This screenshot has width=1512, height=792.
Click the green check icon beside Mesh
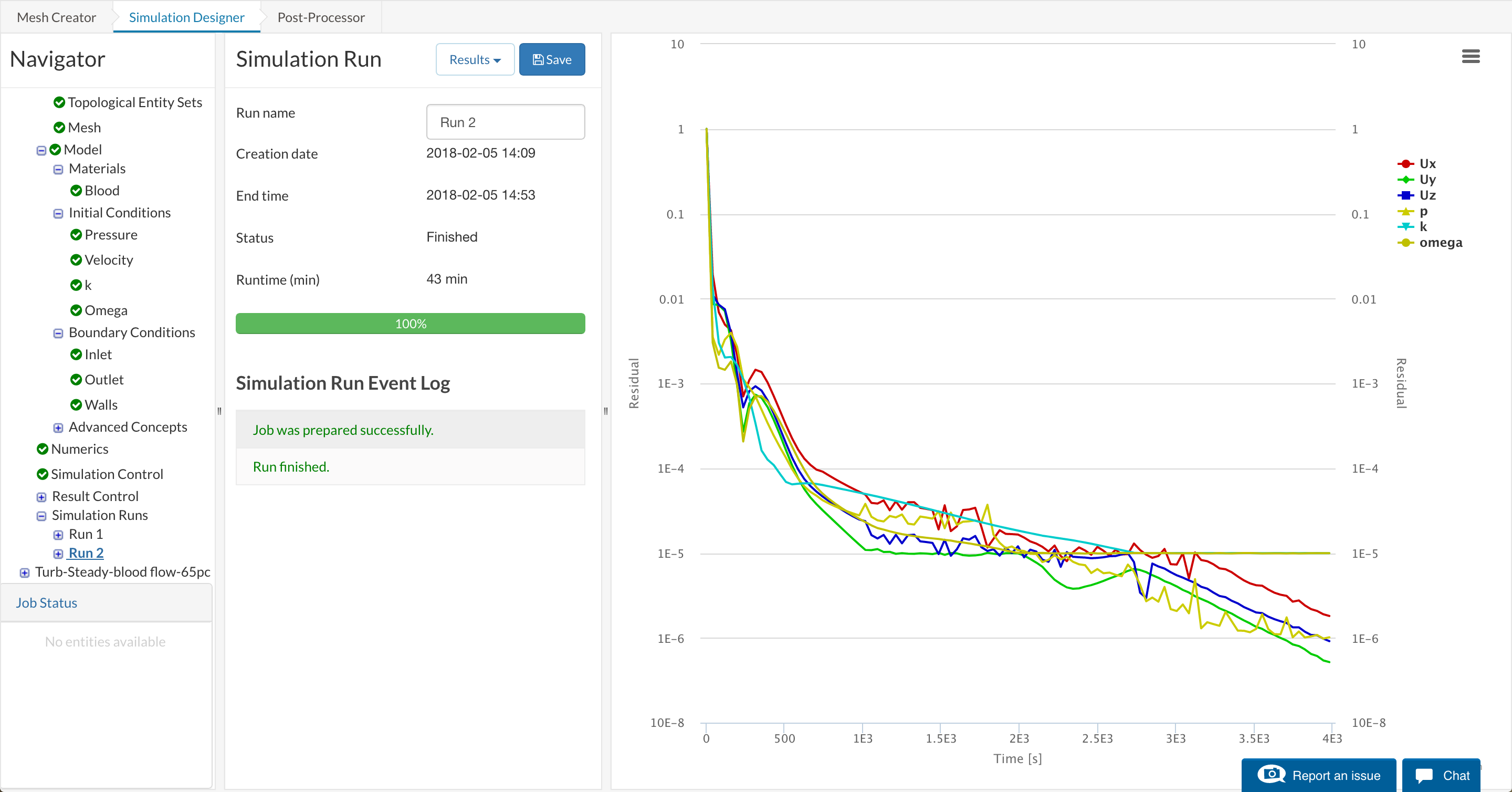[59, 128]
